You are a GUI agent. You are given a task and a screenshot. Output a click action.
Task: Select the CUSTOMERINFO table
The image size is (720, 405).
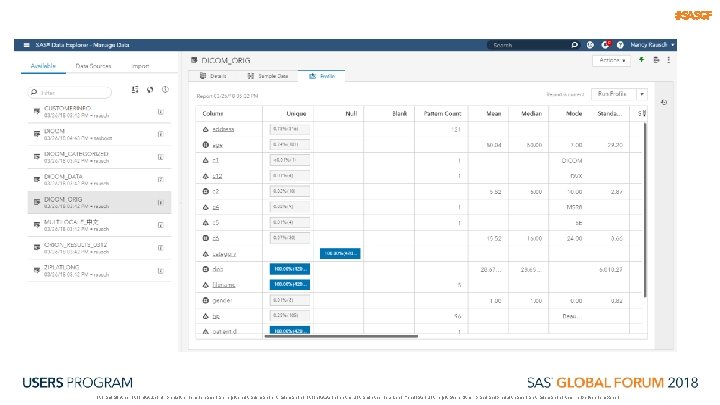point(99,112)
